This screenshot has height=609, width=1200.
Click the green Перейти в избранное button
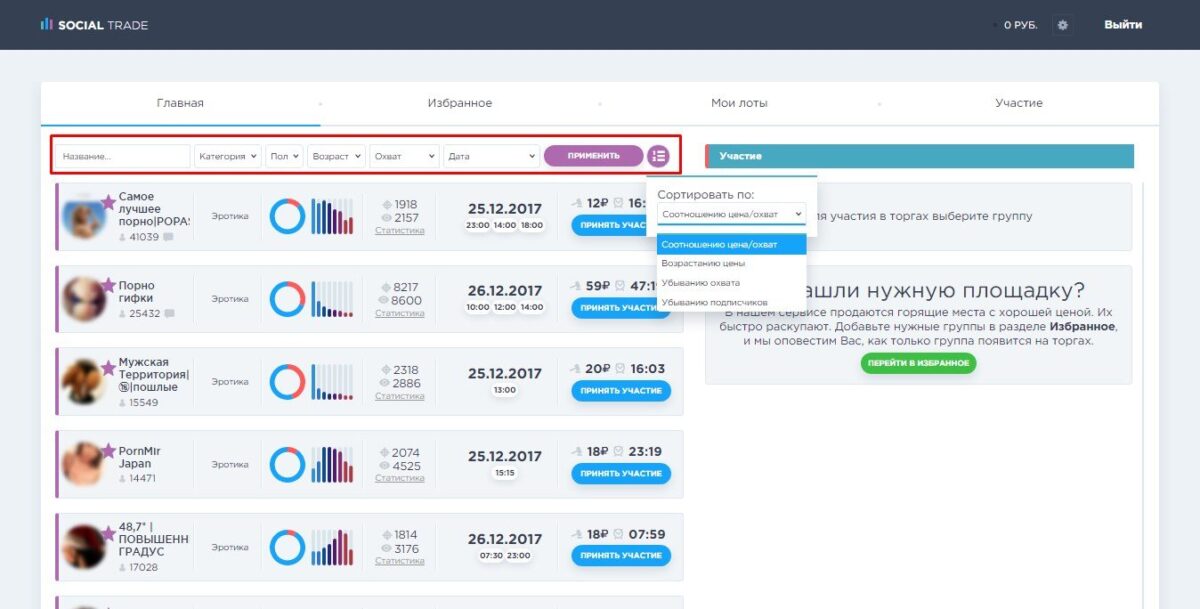tap(918, 363)
